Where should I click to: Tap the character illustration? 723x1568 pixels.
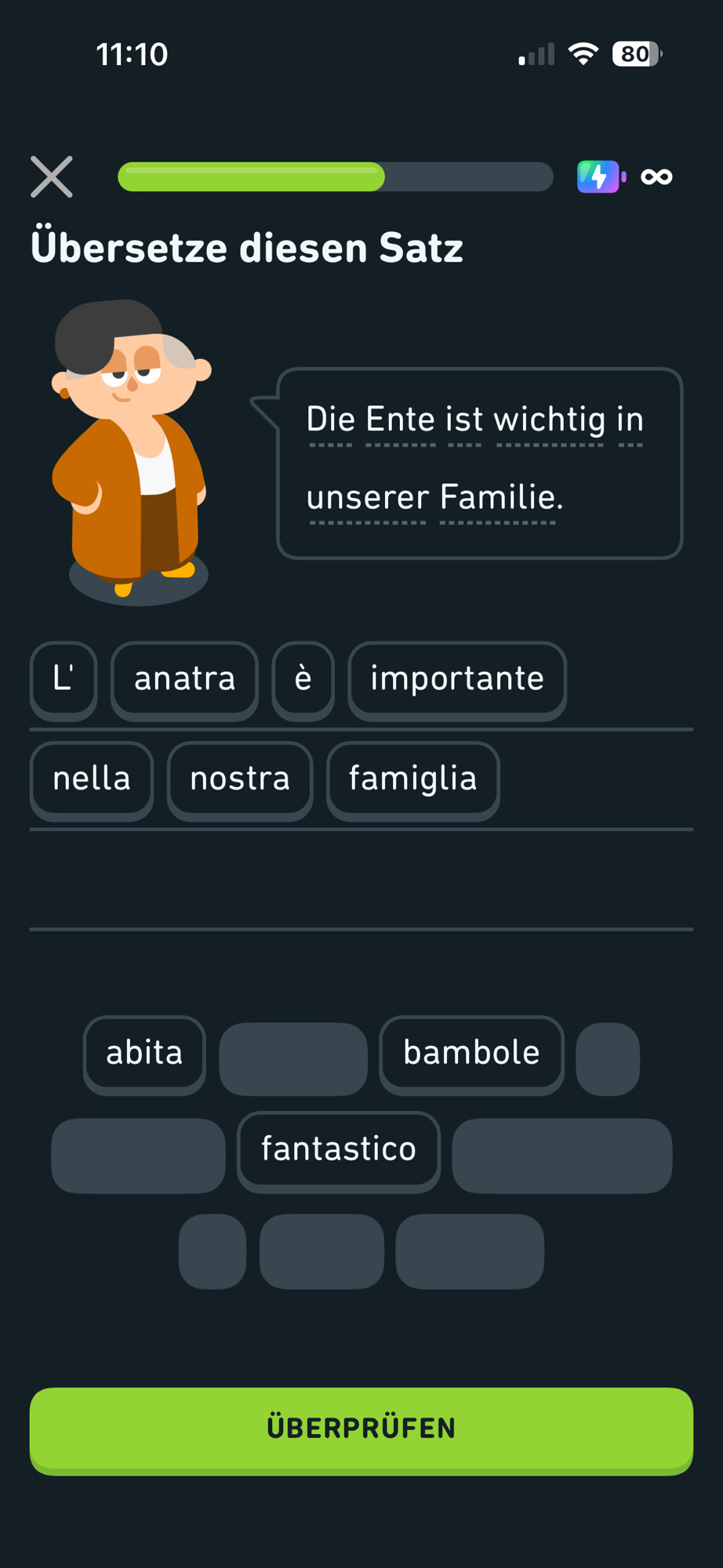click(132, 451)
